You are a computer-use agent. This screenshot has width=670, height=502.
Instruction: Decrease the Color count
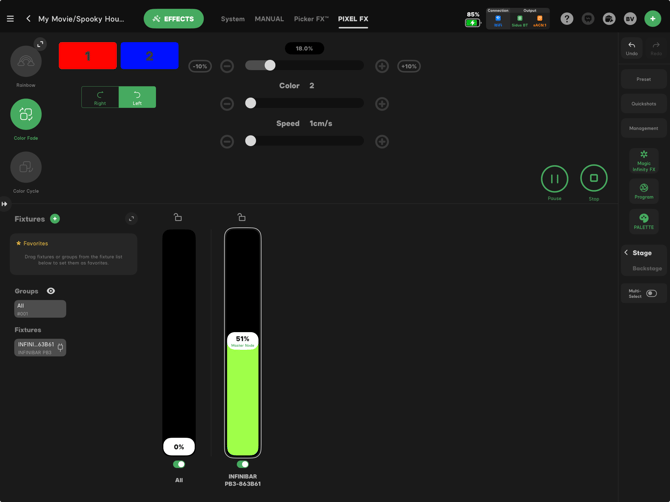pyautogui.click(x=227, y=104)
